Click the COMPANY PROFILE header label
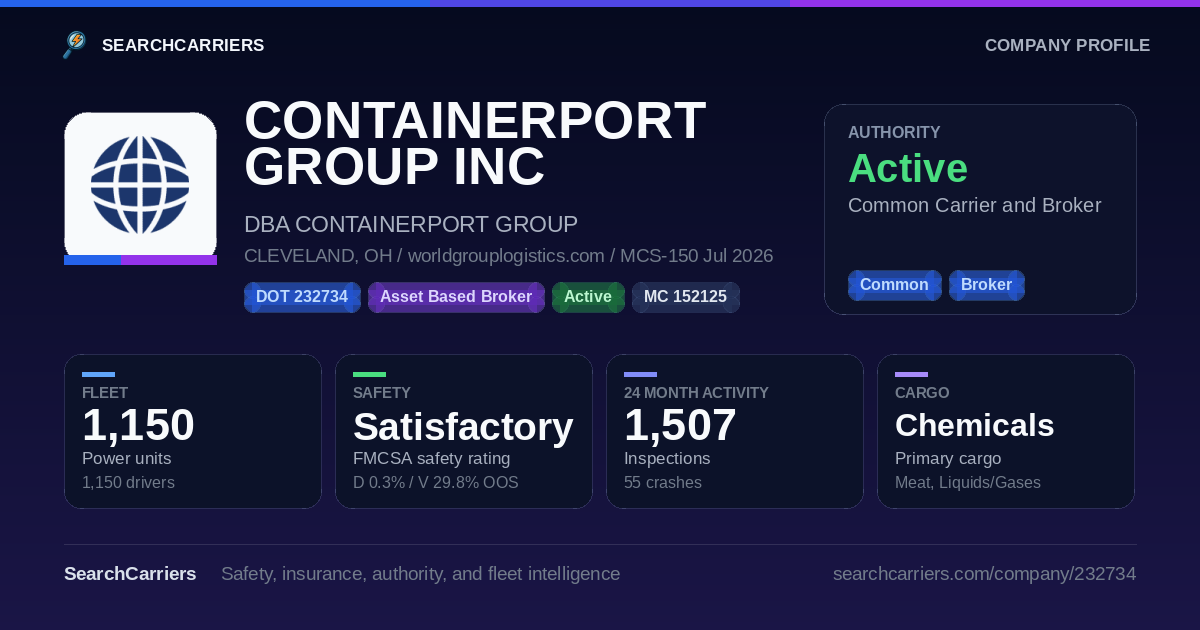Viewport: 1200px width, 630px height. coord(1067,45)
